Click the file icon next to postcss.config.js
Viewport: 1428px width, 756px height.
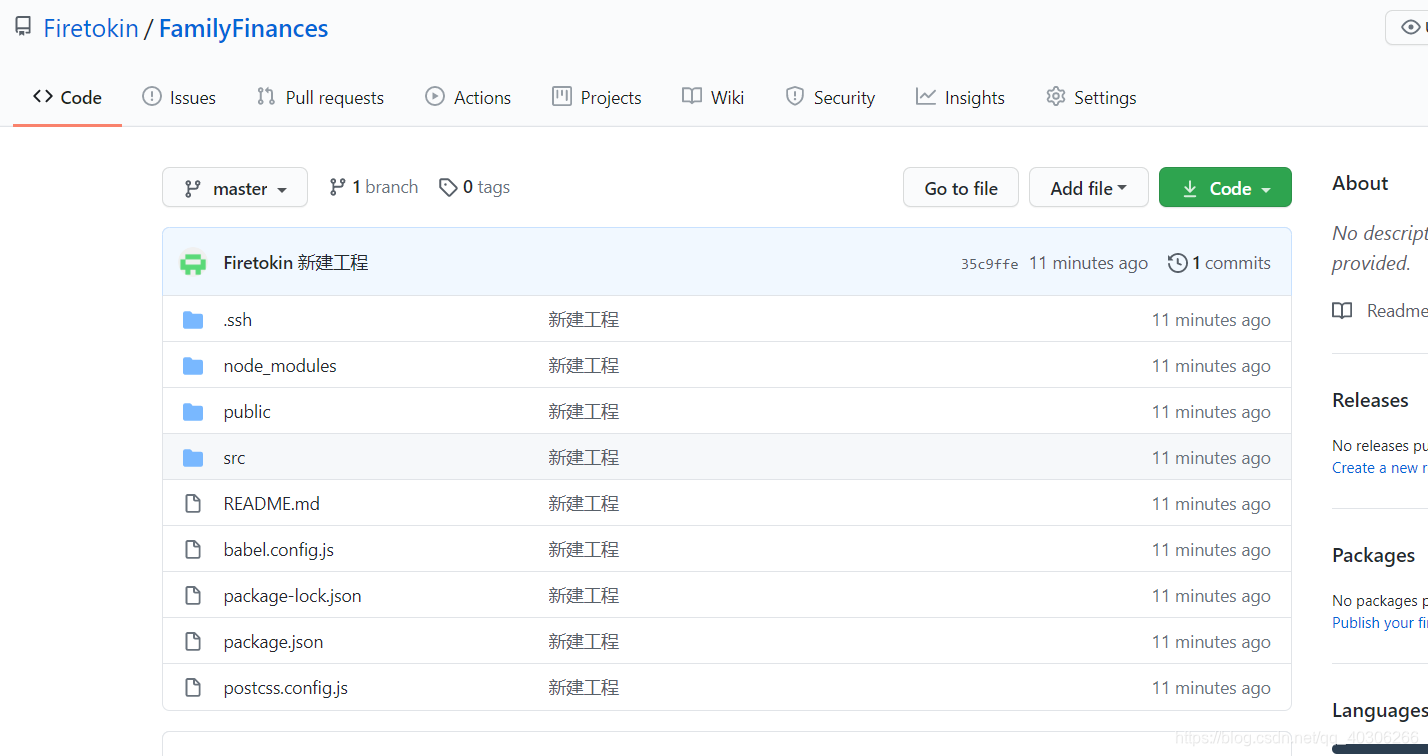(x=193, y=688)
